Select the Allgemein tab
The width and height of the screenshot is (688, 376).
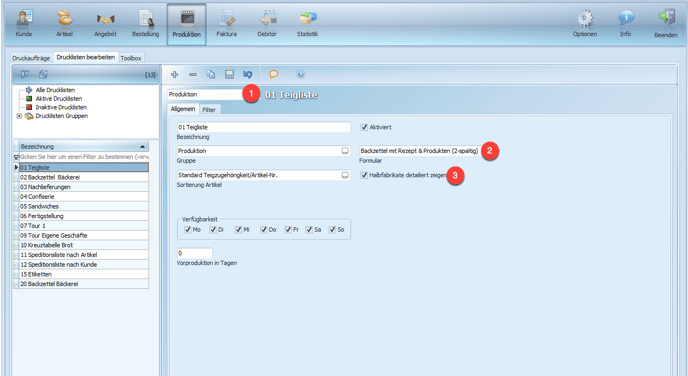pos(183,109)
